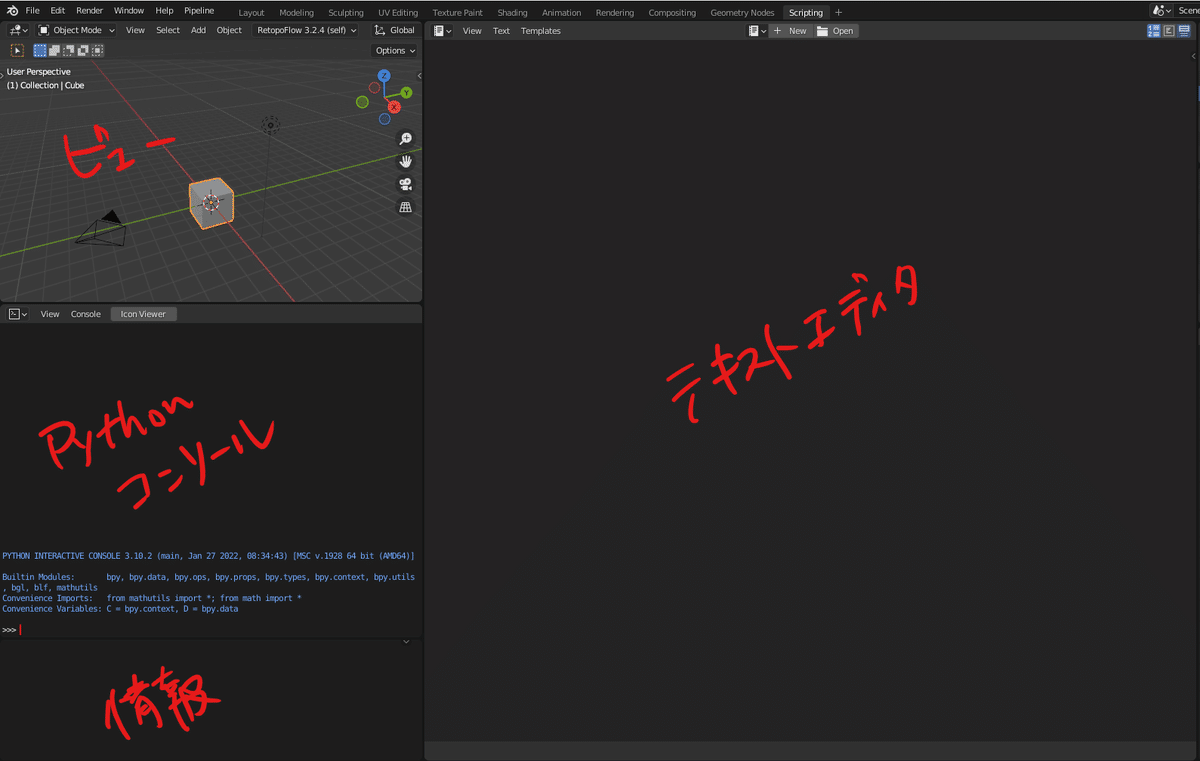Choose the Intersect selection mode icon
This screenshot has width=1200, height=761.
coord(97,50)
